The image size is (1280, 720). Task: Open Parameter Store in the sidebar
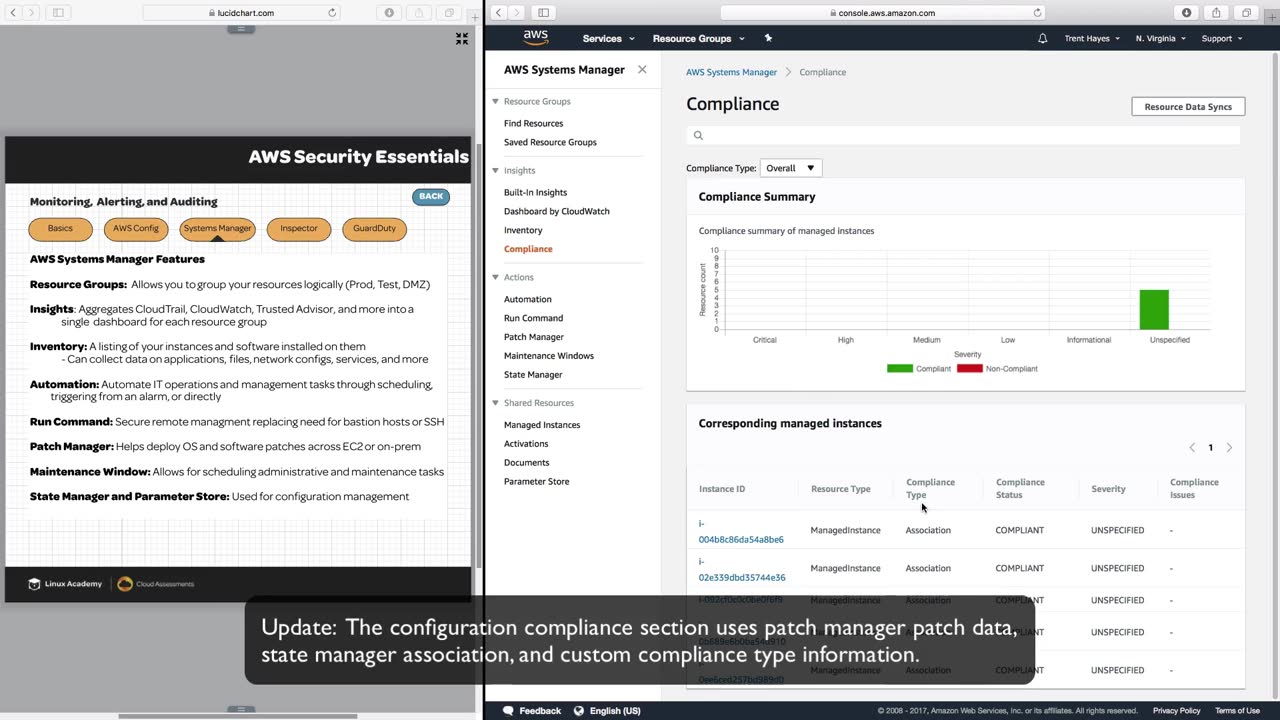536,482
